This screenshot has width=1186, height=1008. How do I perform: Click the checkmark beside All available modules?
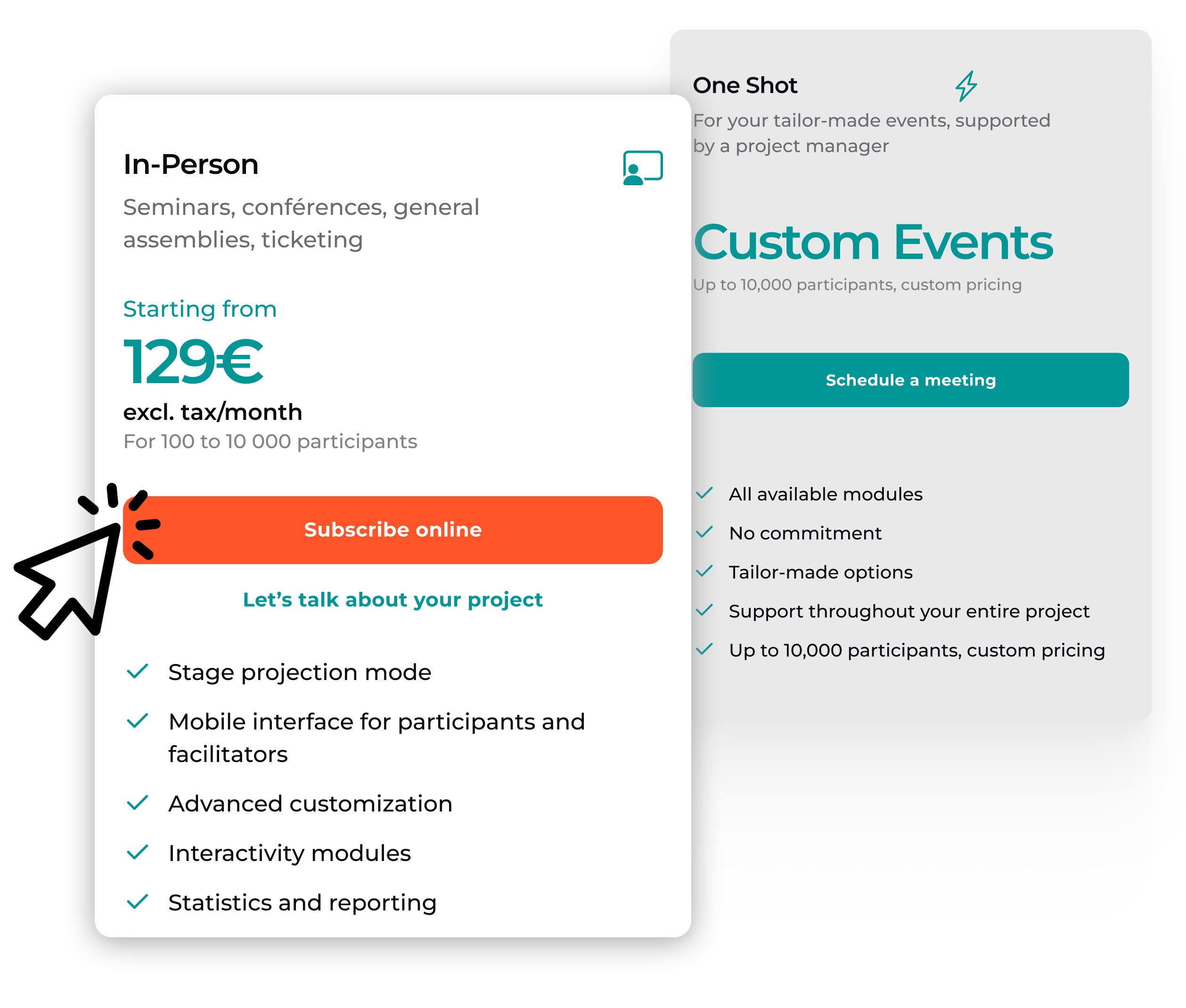(705, 493)
